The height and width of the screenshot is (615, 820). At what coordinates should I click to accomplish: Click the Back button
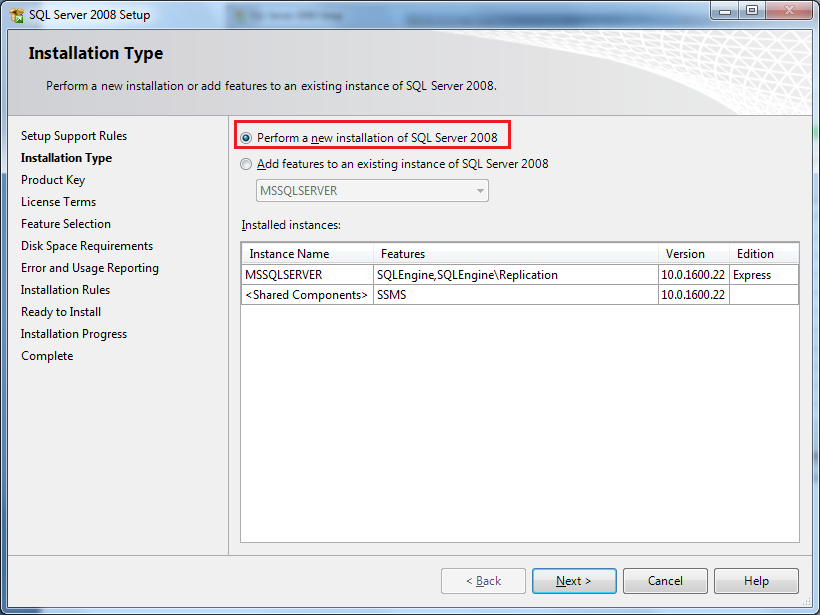click(483, 581)
